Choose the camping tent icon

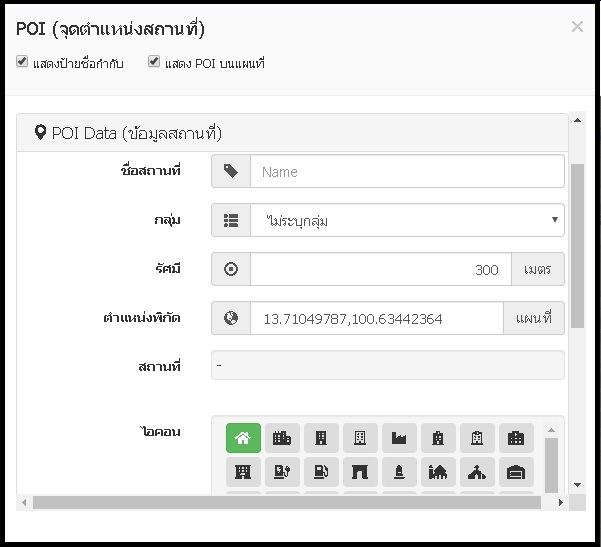click(x=477, y=471)
